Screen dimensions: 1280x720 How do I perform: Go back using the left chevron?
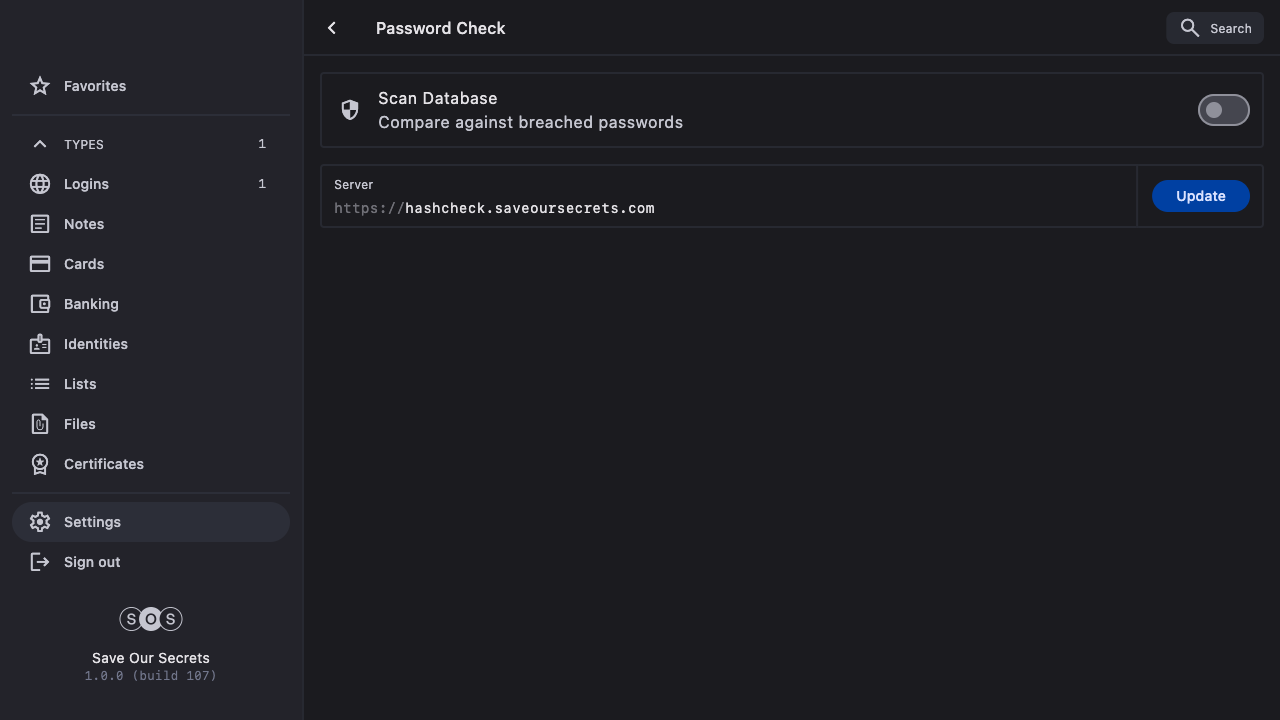click(332, 28)
